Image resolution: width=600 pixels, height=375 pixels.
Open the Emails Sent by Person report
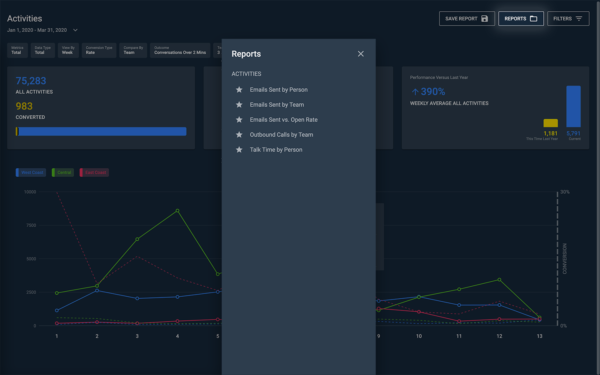click(x=279, y=90)
